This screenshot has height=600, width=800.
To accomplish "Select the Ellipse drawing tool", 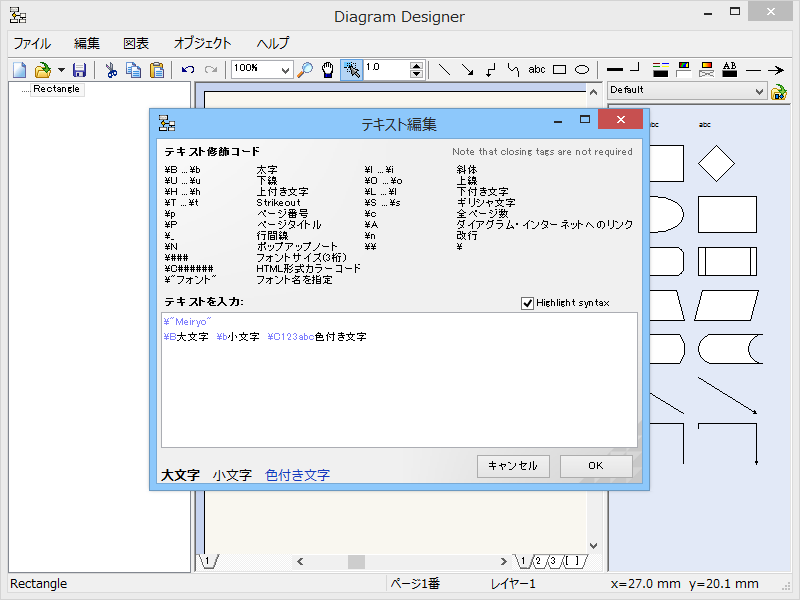I will (x=583, y=70).
